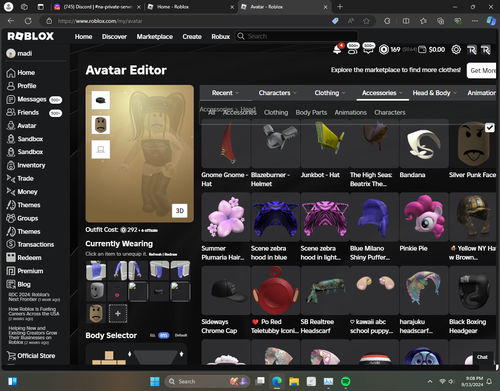
Task: Click the plus slot in Currently Wearing
Action: tap(118, 313)
